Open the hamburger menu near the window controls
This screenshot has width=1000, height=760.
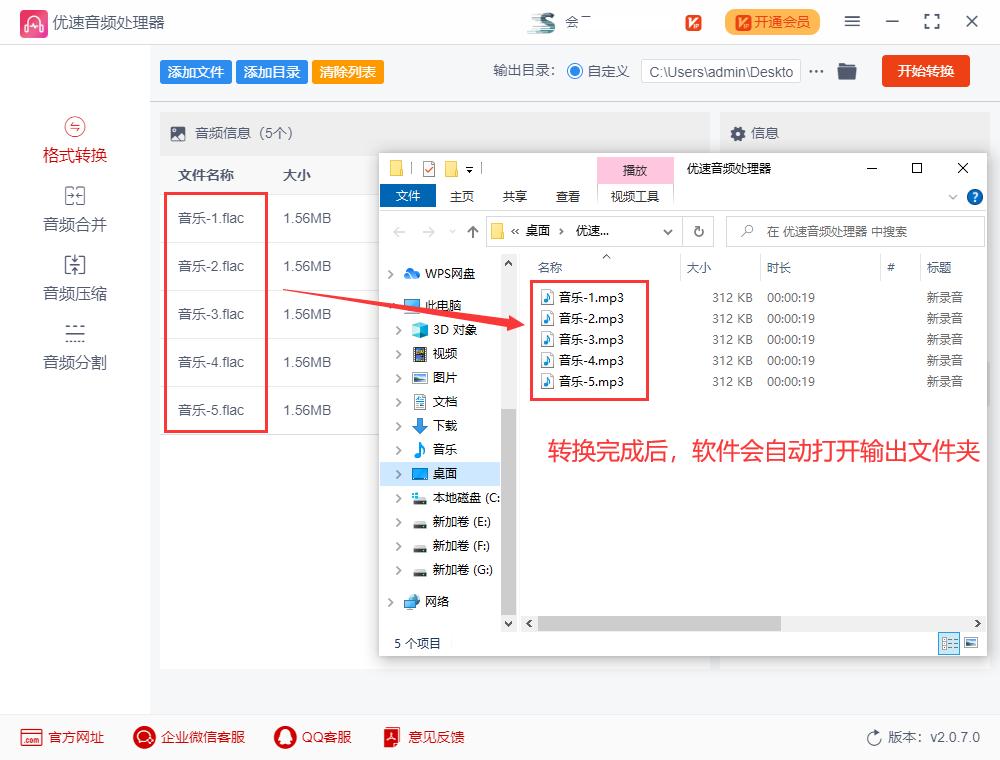pos(853,20)
